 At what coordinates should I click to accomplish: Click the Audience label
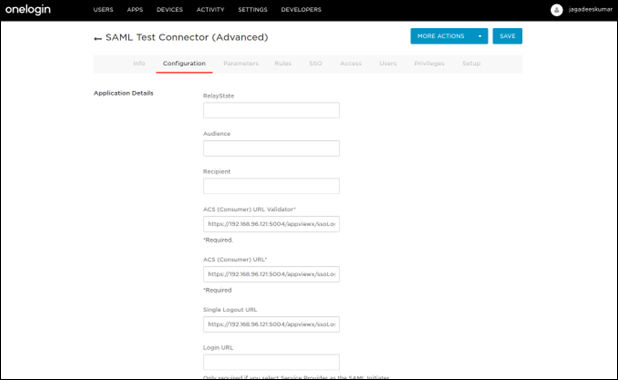tap(217, 134)
